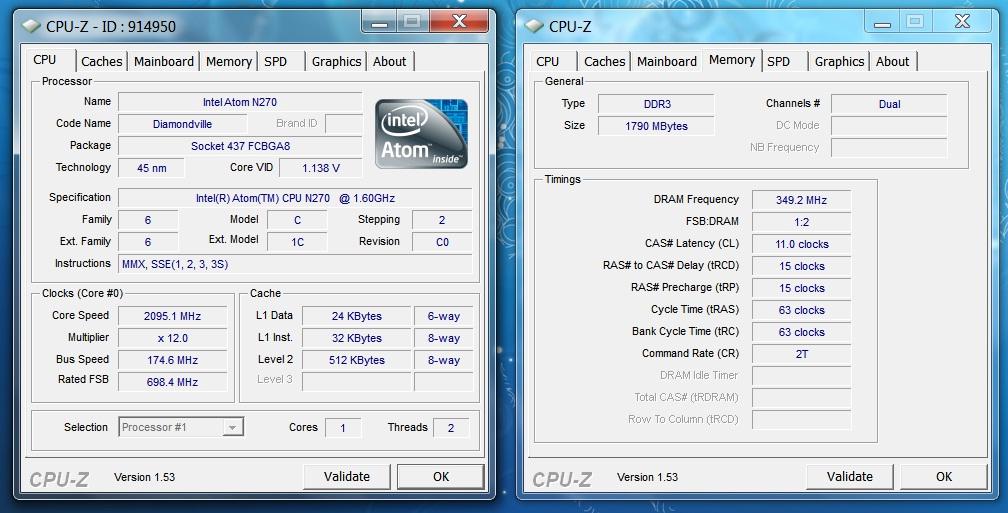This screenshot has height=513, width=1008.
Task: Click the Technology value '45 nm'
Action: [151, 168]
